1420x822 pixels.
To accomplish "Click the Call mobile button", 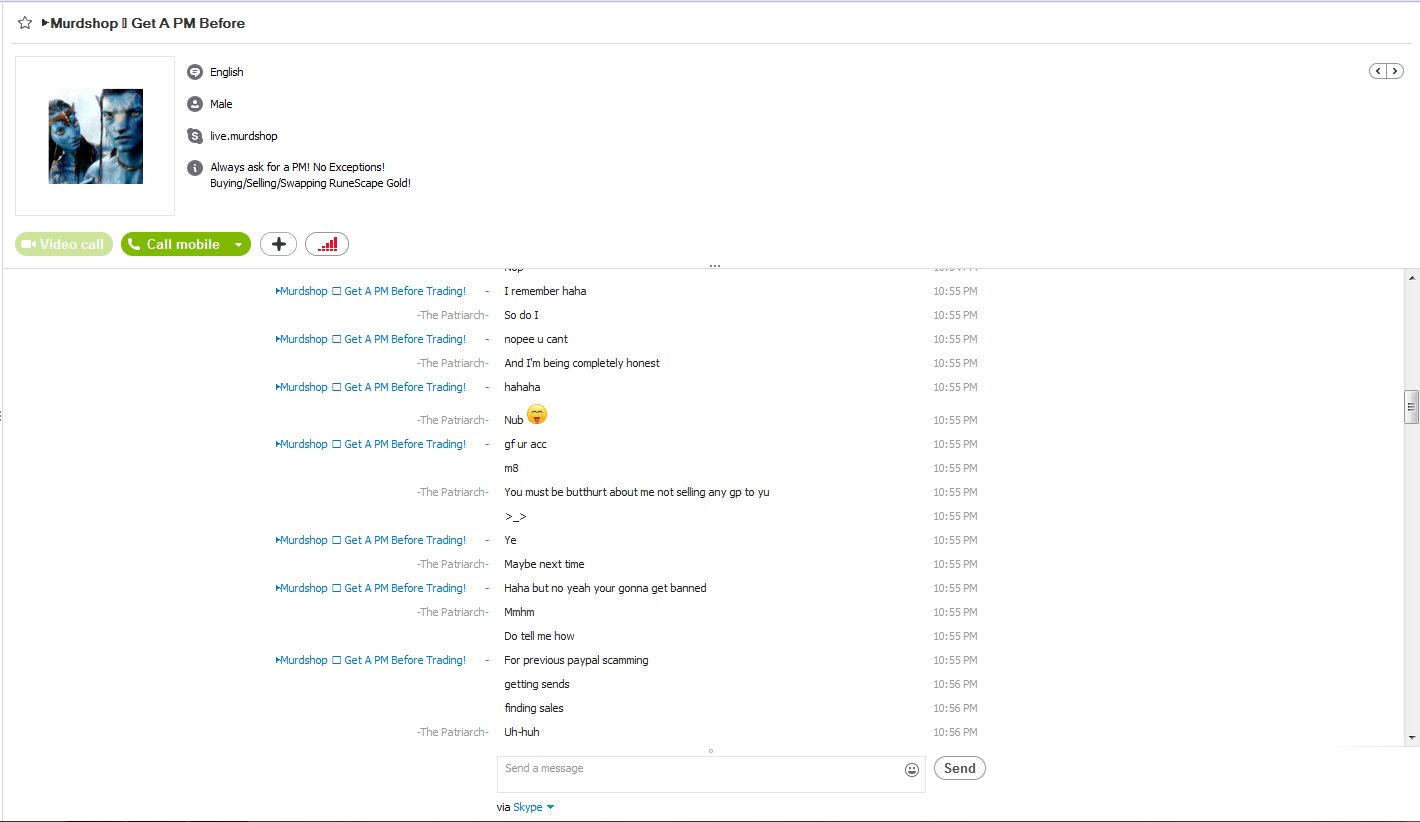I will tap(174, 244).
